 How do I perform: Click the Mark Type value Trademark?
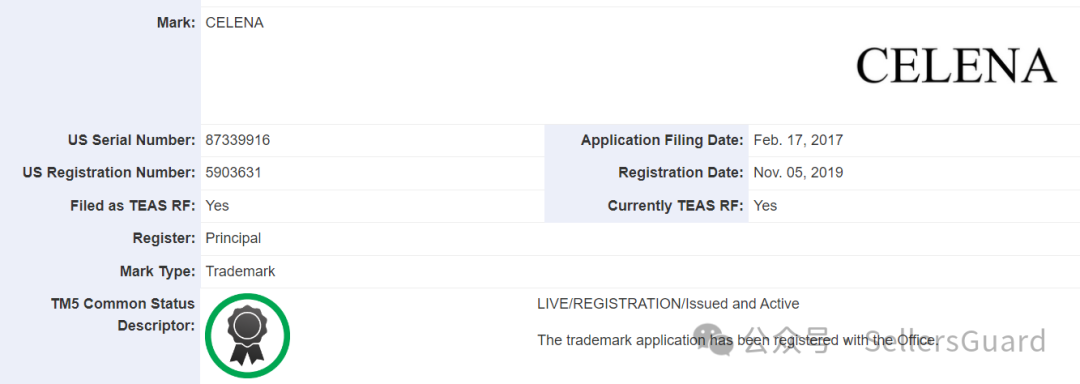[240, 271]
